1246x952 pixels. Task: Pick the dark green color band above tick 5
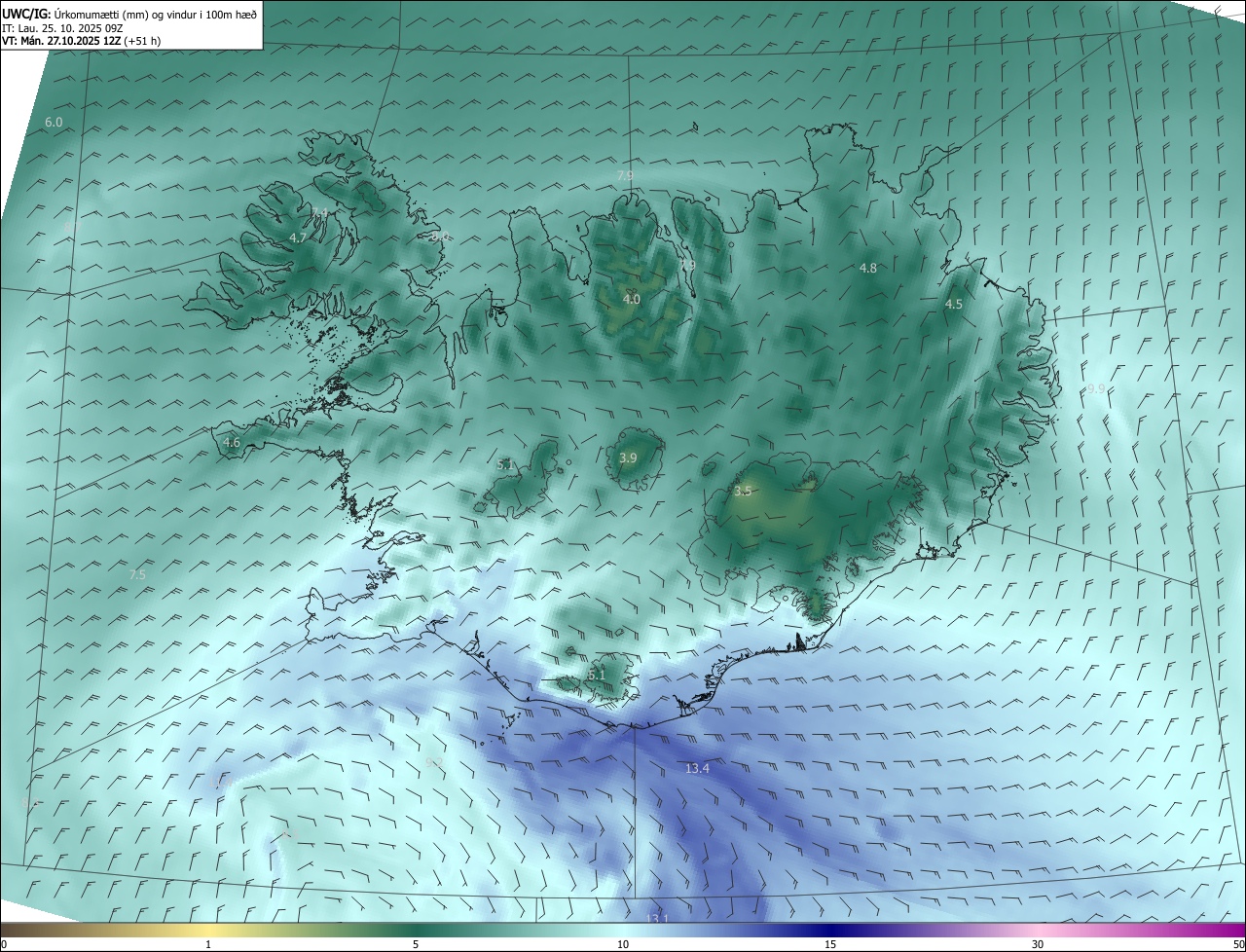coord(416,931)
